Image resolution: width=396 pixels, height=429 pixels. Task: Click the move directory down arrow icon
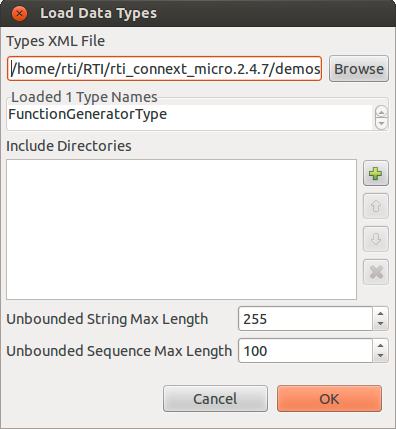pyautogui.click(x=376, y=239)
